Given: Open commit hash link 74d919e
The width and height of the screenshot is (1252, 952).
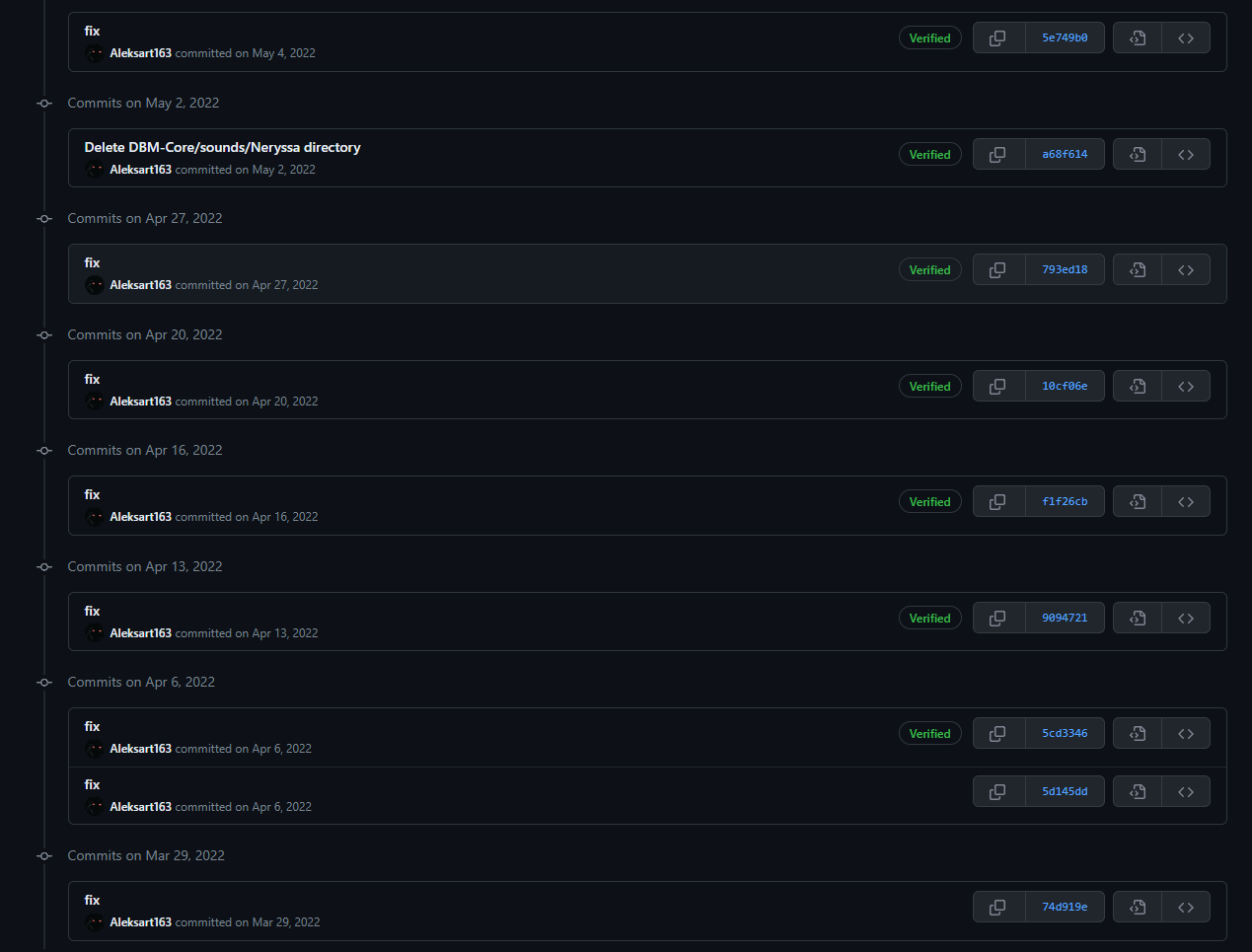Looking at the screenshot, I should (1065, 908).
